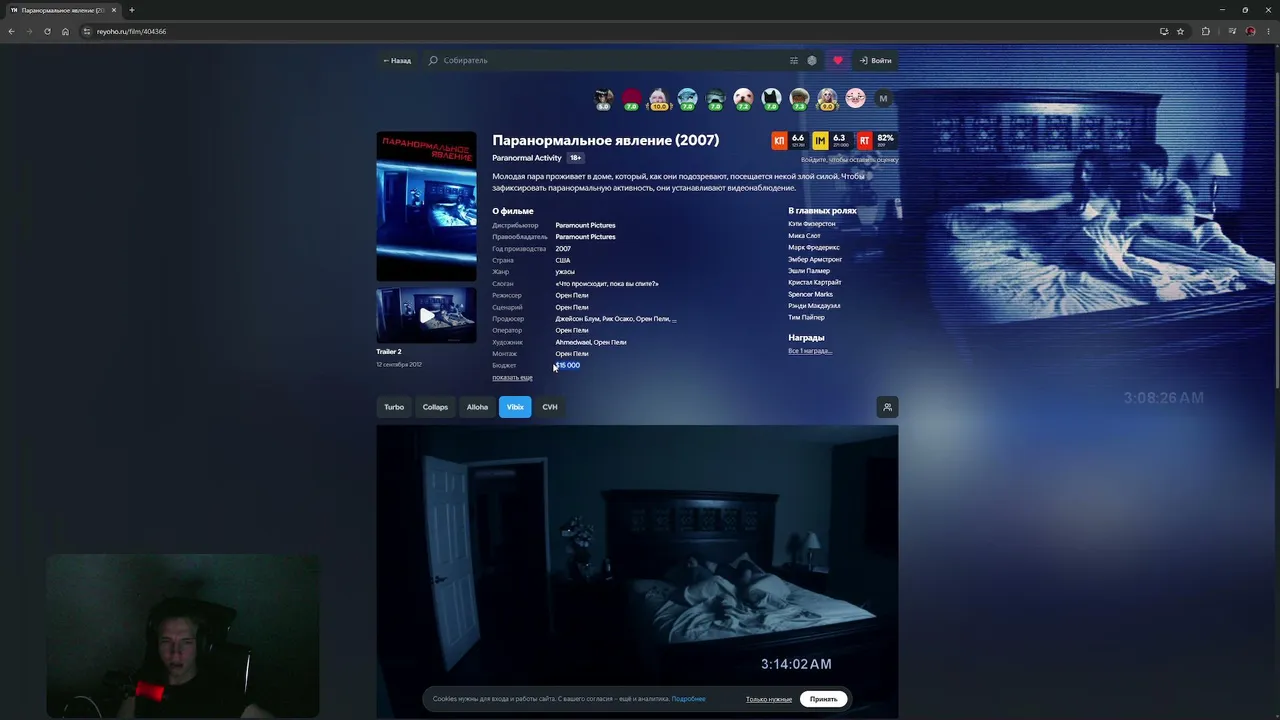Click the video player frame

pyautogui.click(x=637, y=571)
